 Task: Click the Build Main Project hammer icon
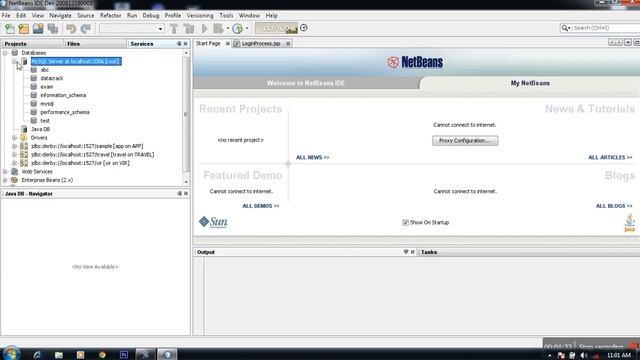(x=174, y=29)
